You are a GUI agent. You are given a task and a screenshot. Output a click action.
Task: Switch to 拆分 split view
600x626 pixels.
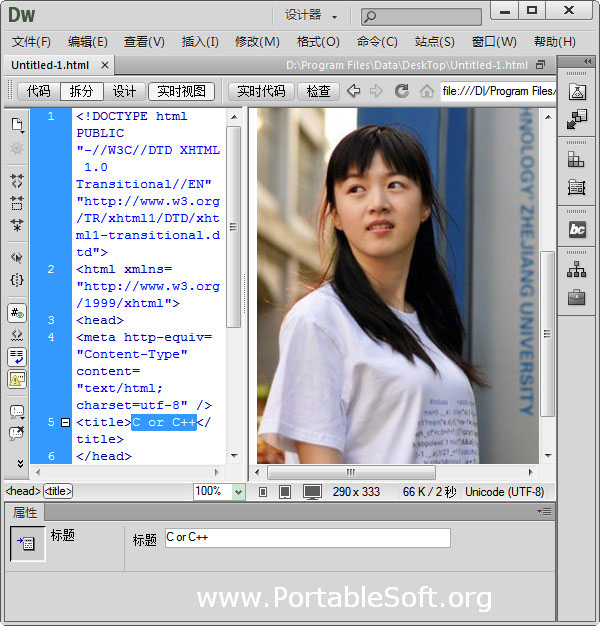[82, 91]
